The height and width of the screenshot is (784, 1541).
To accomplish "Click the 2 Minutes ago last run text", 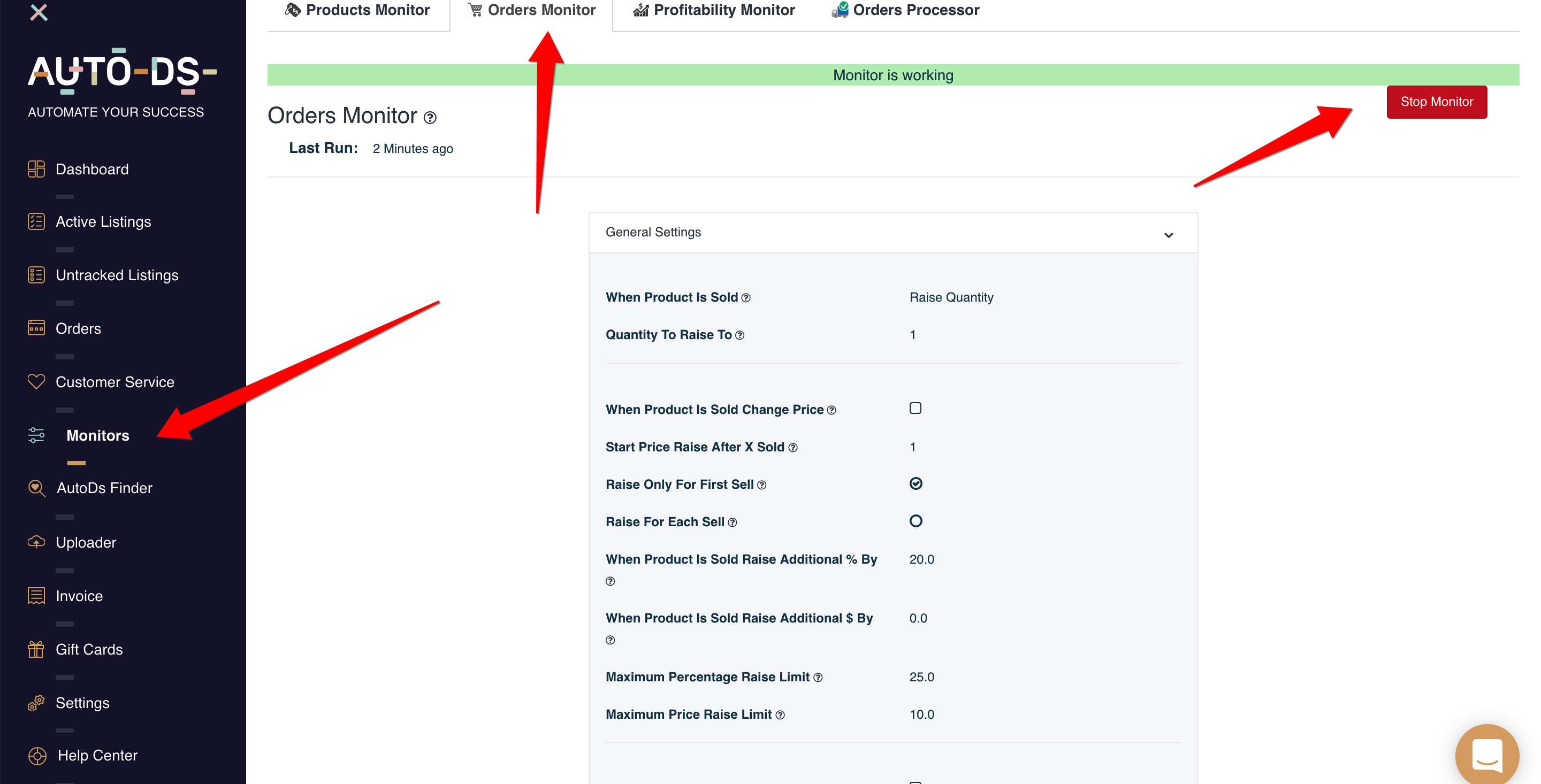I will pos(413,149).
